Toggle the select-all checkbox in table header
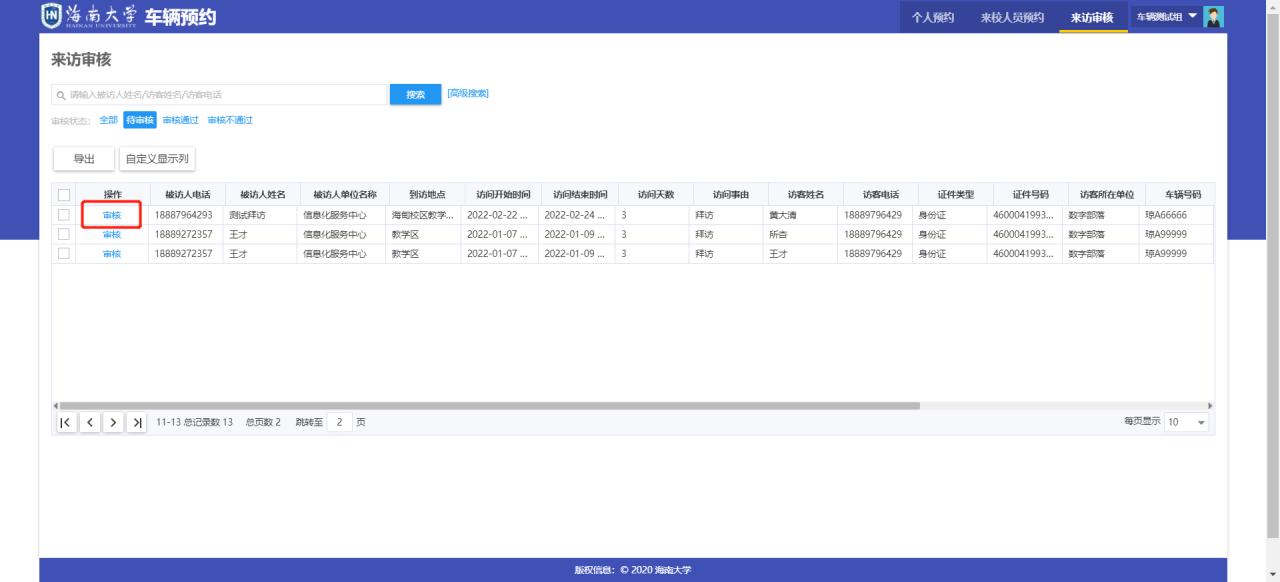This screenshot has width=1280, height=582. (x=65, y=194)
